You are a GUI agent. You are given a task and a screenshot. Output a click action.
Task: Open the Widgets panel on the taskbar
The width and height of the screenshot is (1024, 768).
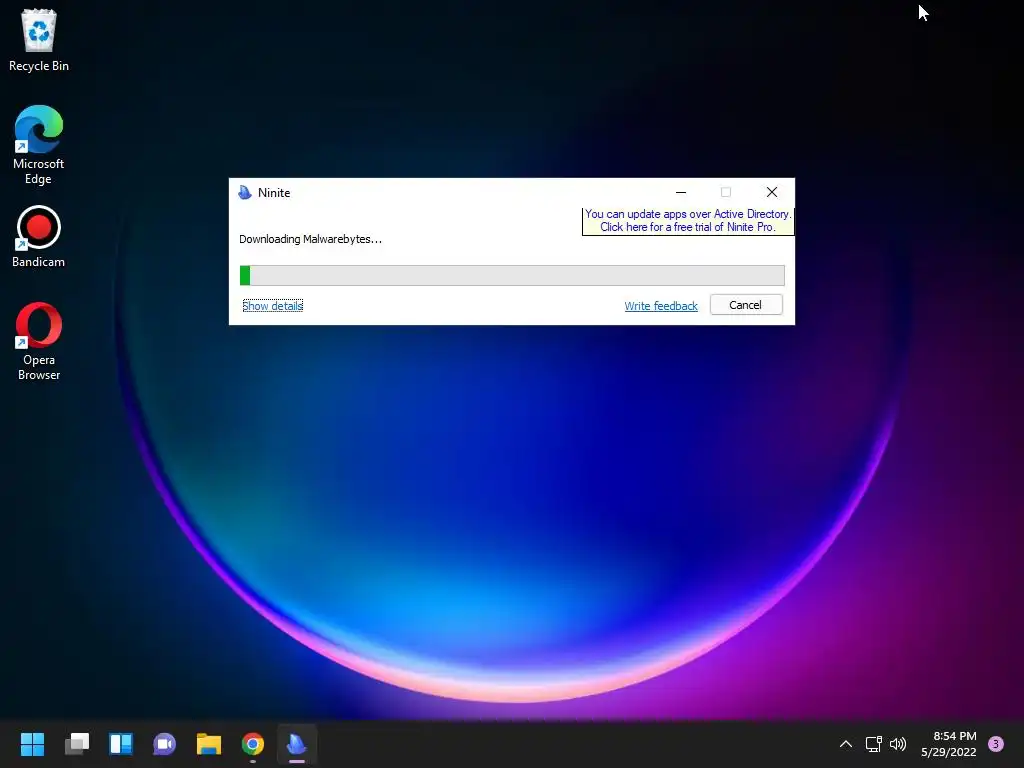click(x=121, y=744)
